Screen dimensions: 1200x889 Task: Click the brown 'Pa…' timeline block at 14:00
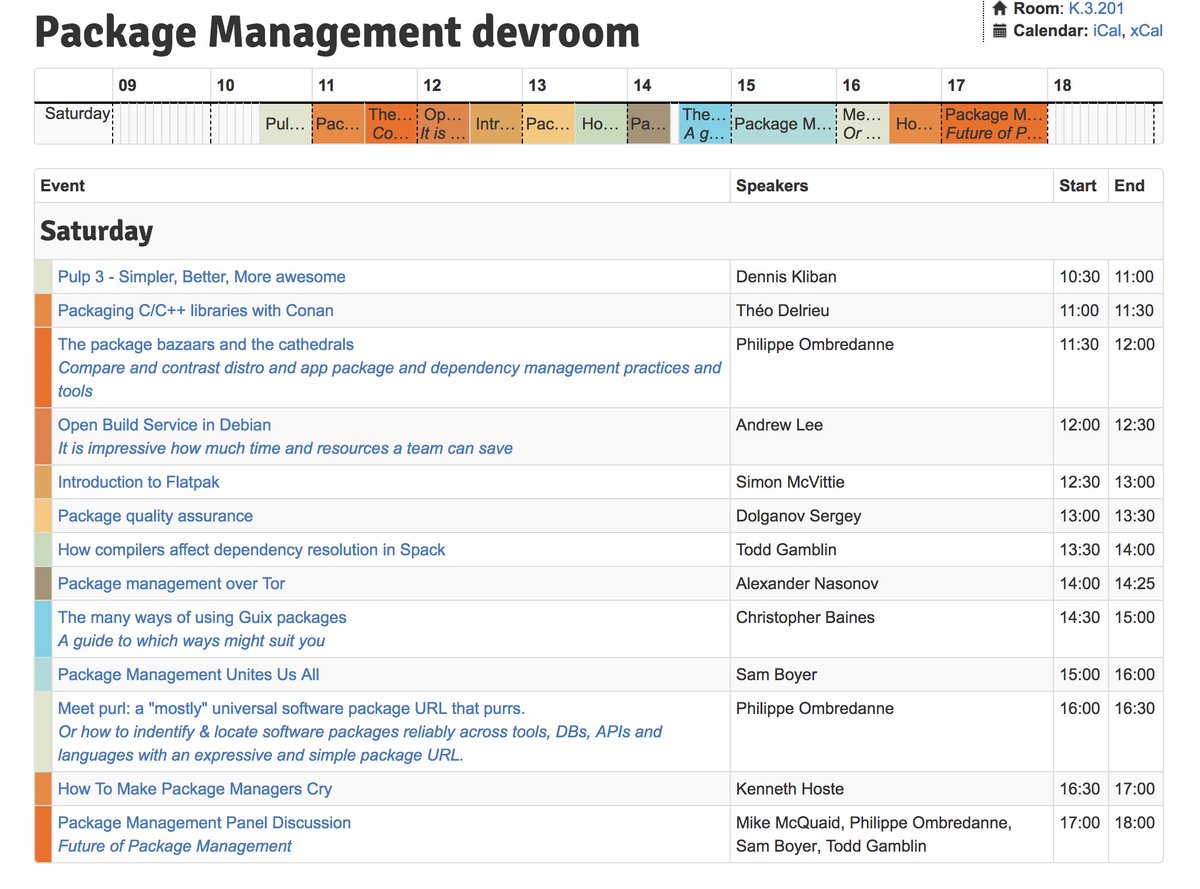click(x=650, y=124)
